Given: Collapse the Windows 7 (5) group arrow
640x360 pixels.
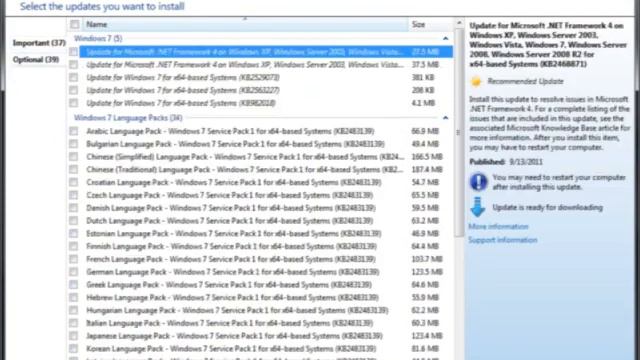Looking at the screenshot, I should 445,38.
